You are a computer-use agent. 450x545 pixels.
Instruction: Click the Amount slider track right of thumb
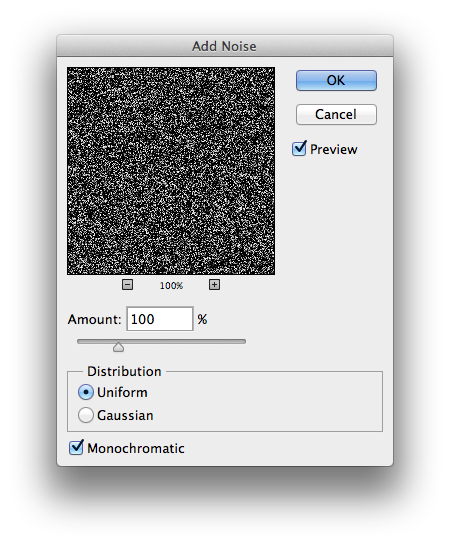coord(185,342)
